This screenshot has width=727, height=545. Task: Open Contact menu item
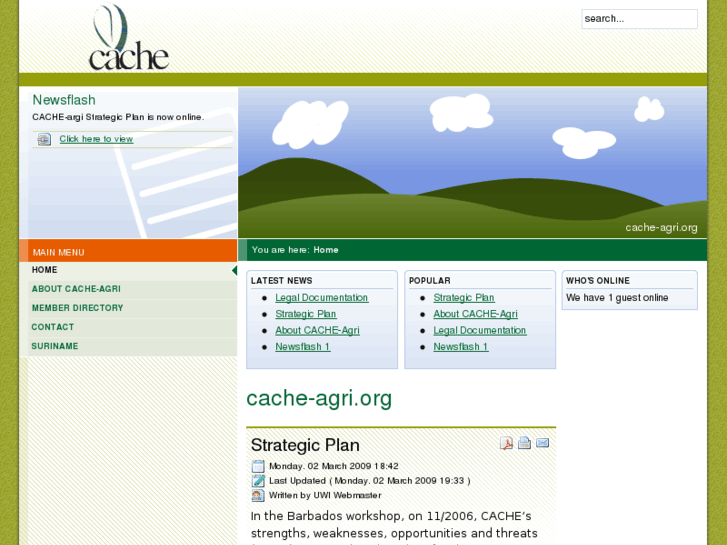point(133,327)
